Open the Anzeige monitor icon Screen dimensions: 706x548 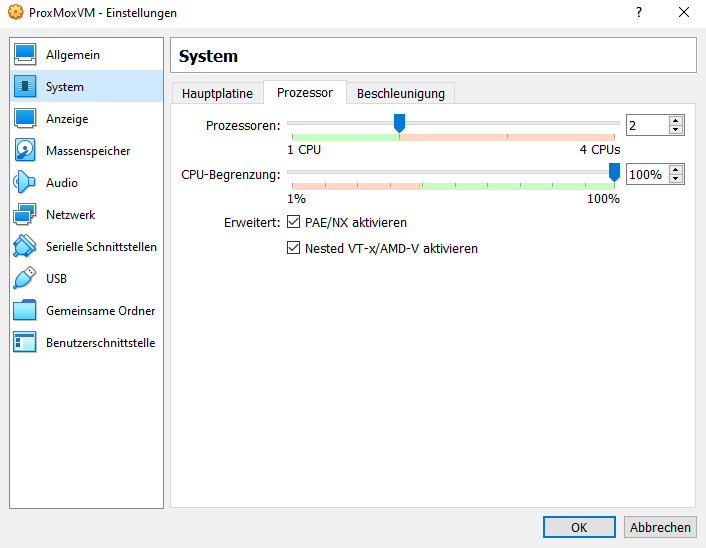click(x=25, y=118)
